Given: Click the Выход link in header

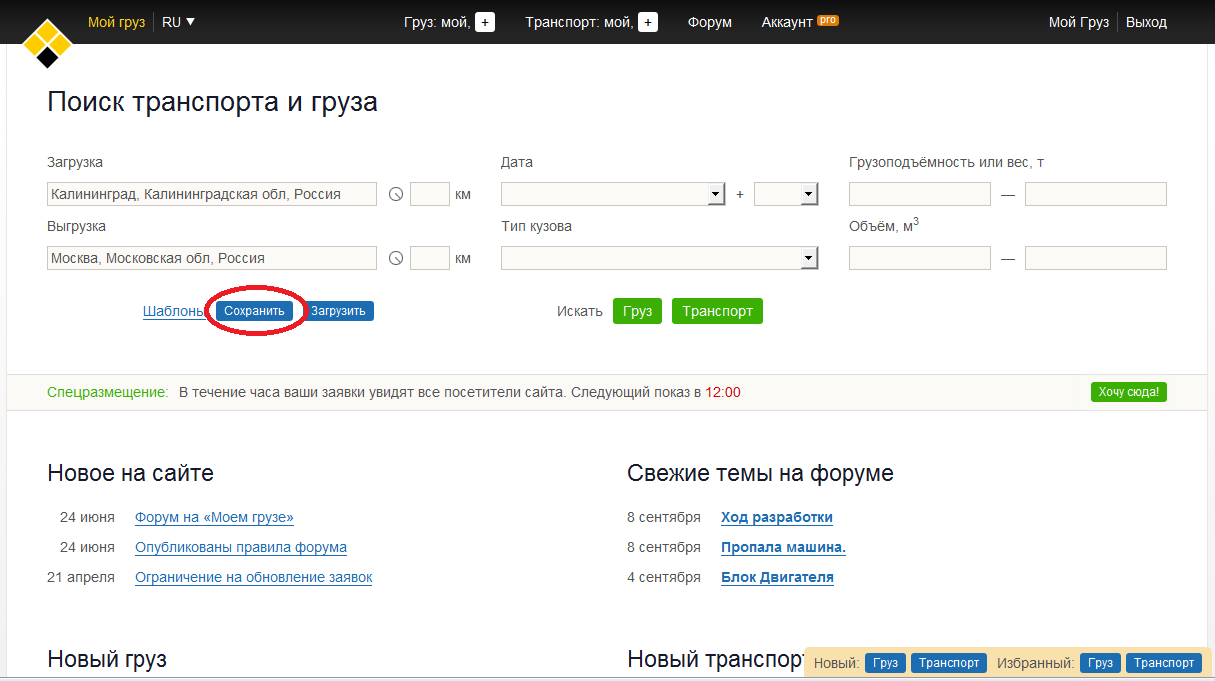Looking at the screenshot, I should (1146, 22).
